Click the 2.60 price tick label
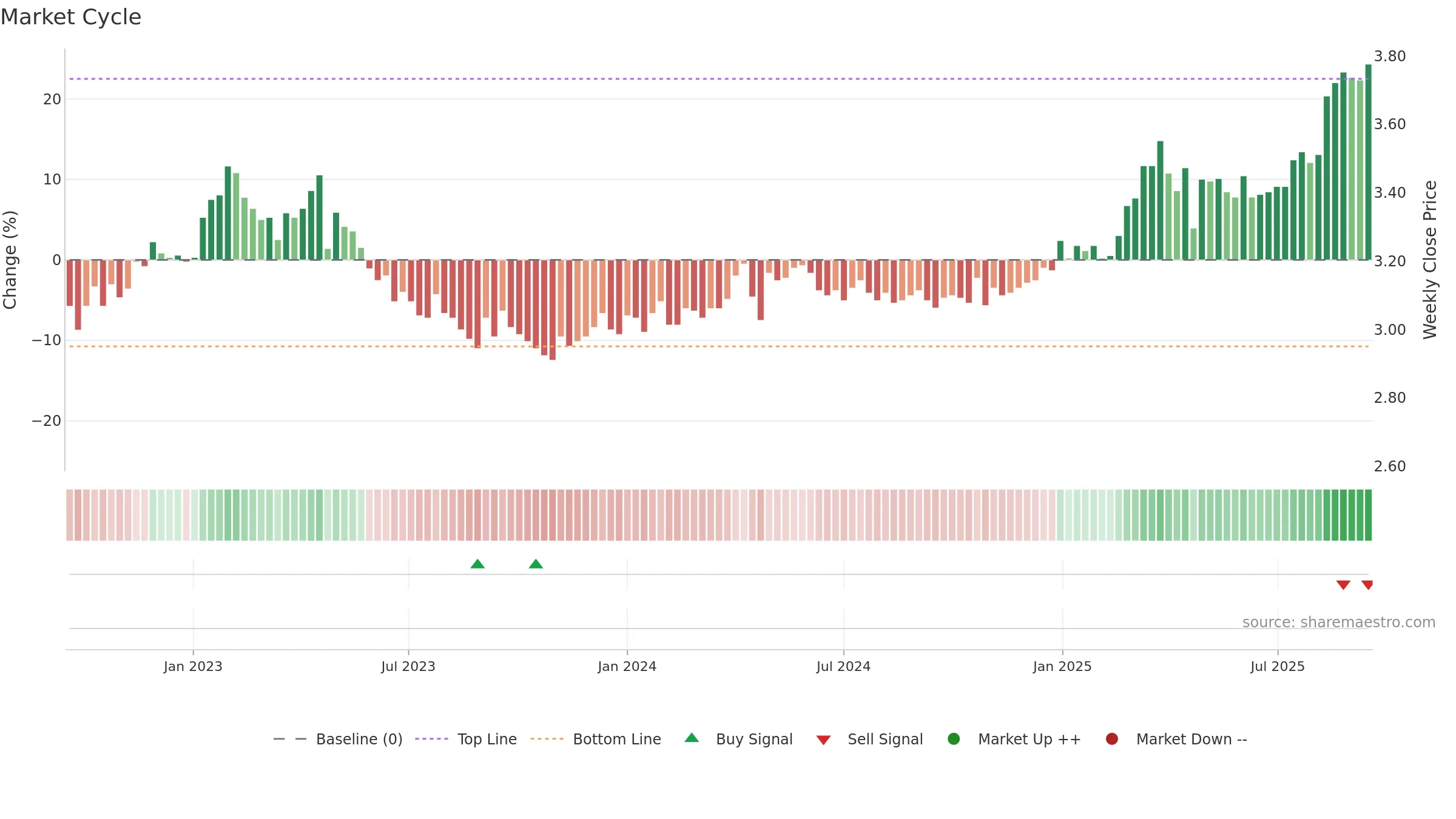Screen dimensions: 1456x819 1390,467
